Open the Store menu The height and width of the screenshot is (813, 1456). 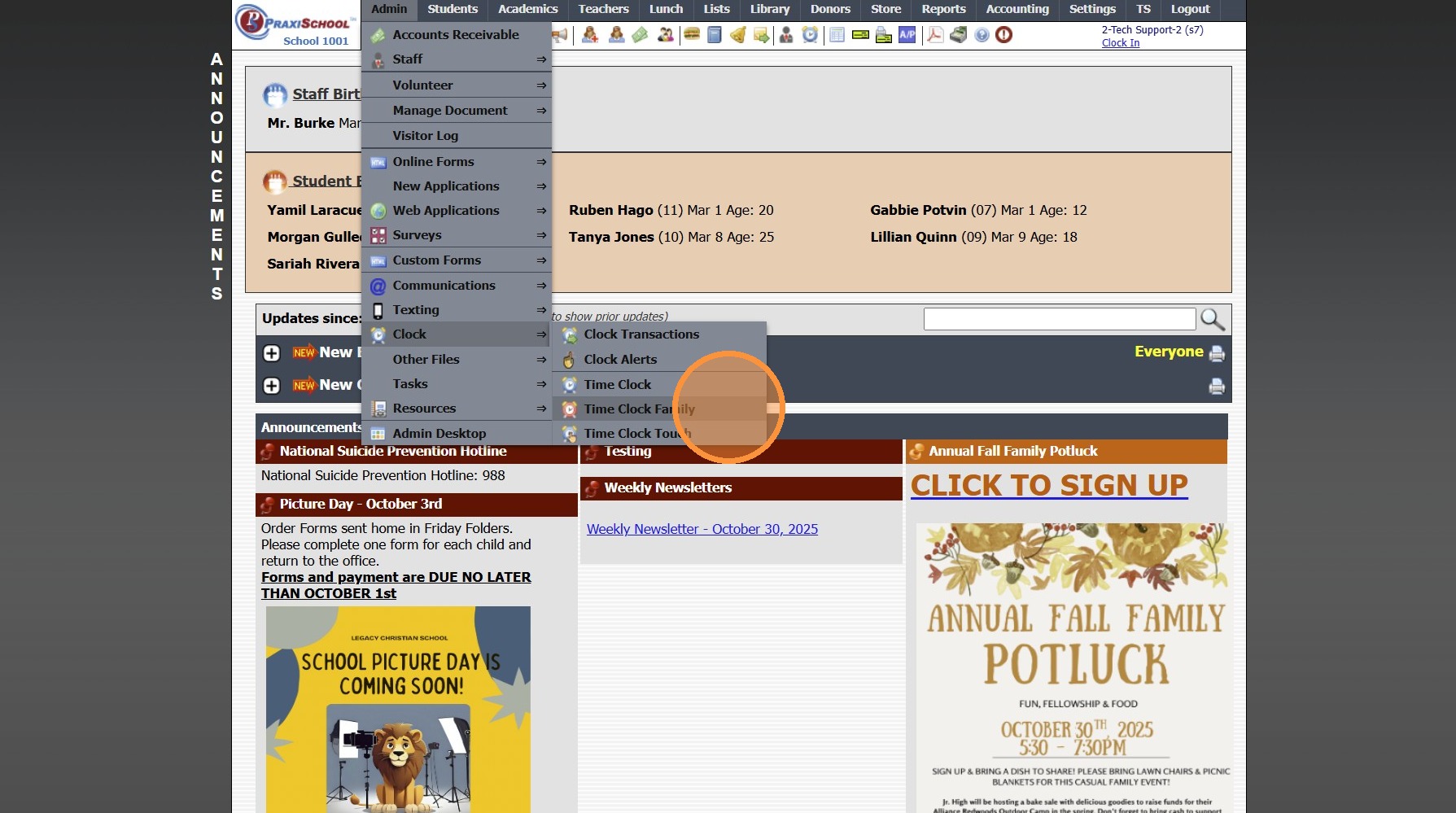coord(886,9)
